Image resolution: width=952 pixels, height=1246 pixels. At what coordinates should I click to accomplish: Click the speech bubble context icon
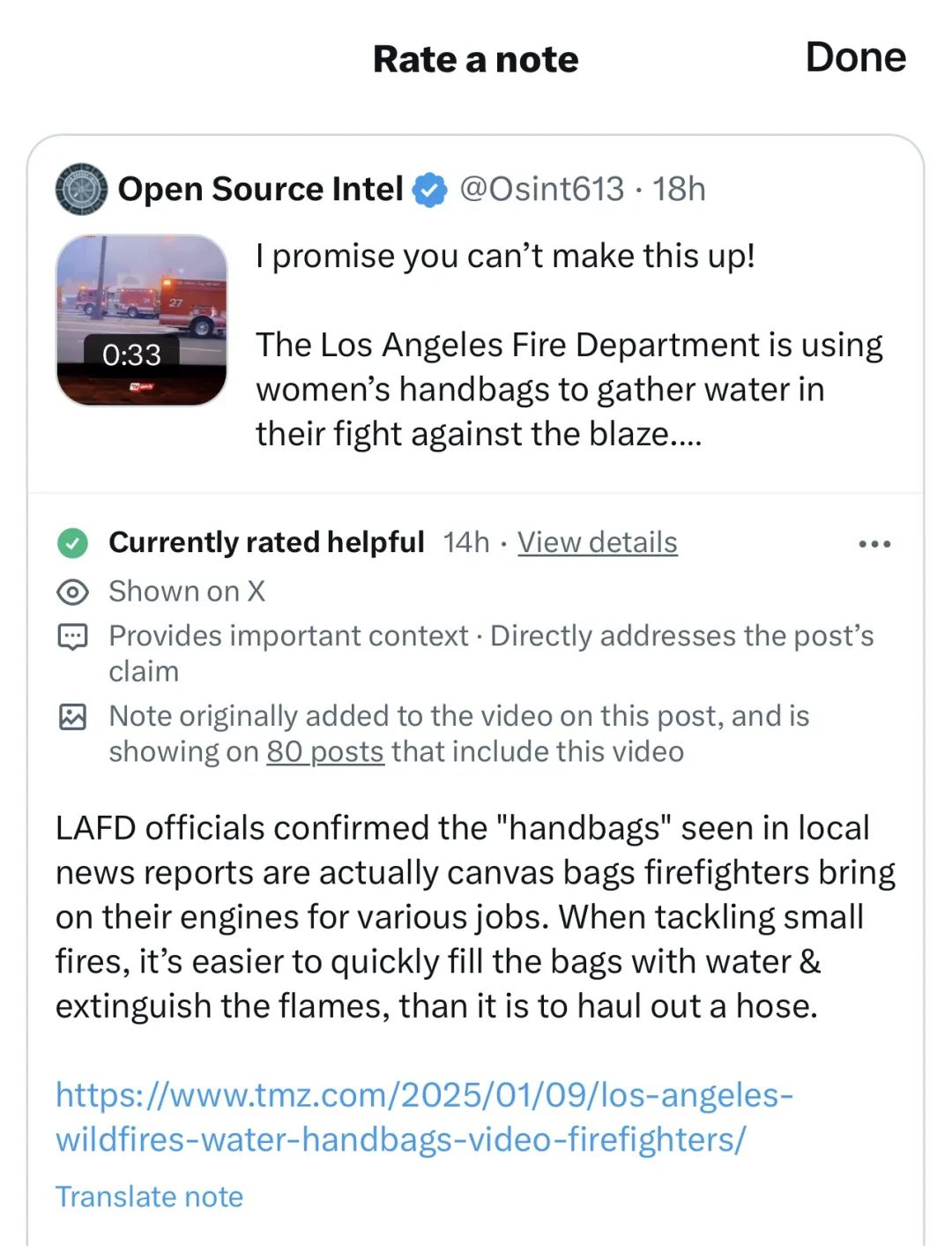(72, 637)
